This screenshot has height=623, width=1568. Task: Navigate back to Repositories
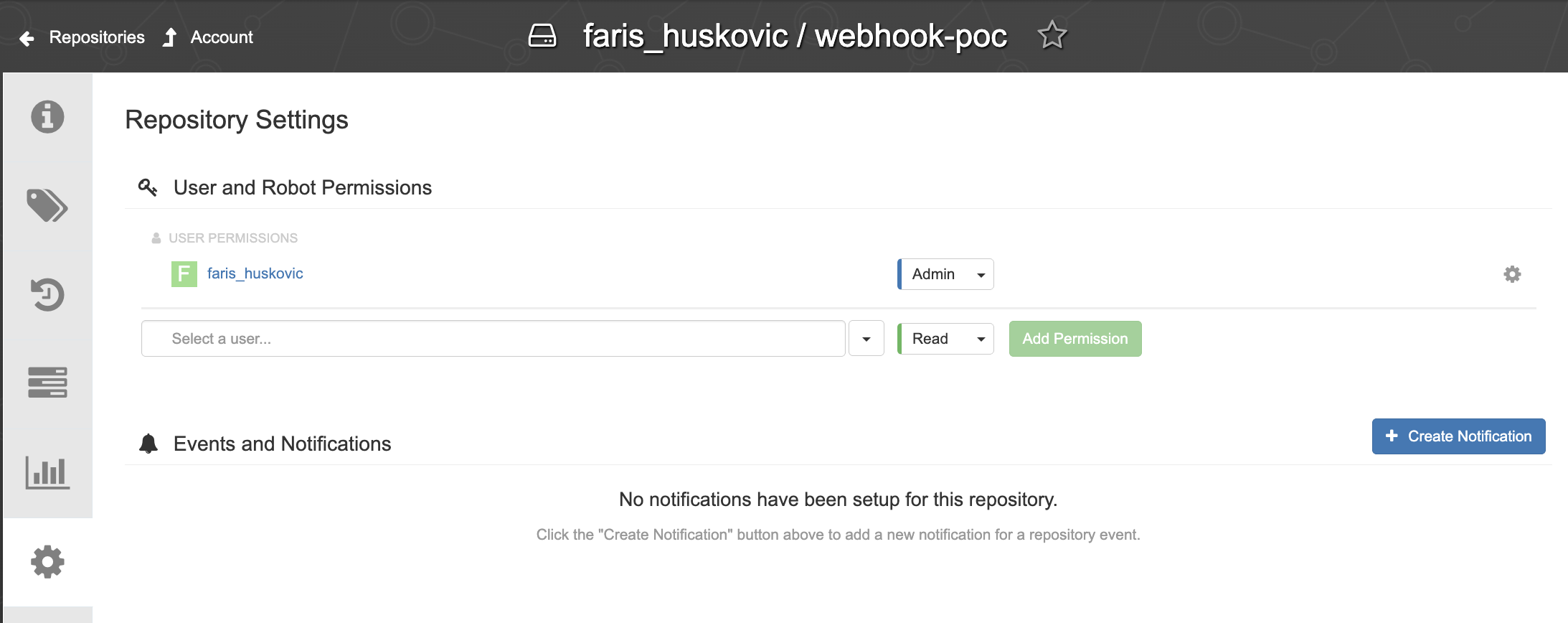97,37
